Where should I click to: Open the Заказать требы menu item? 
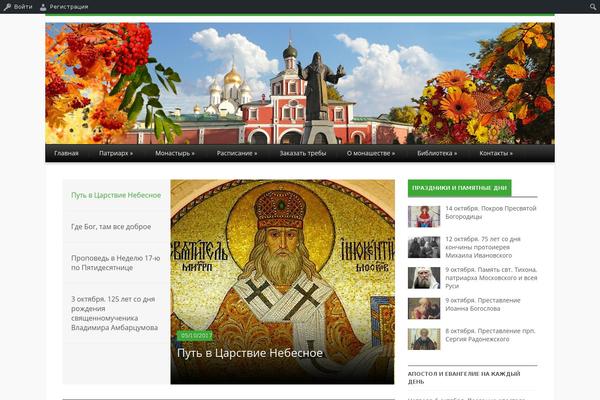coord(303,153)
